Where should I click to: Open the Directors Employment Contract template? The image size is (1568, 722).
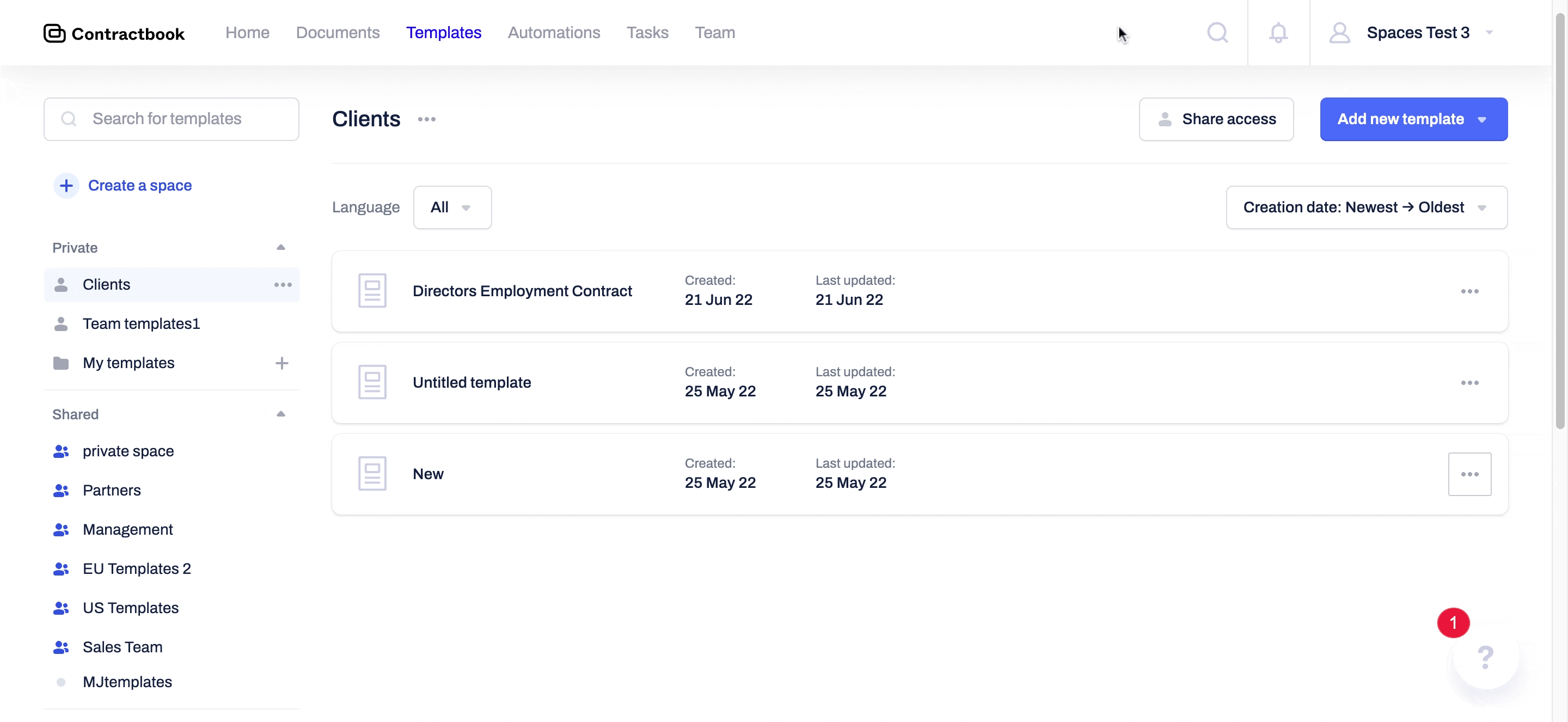pyautogui.click(x=522, y=291)
